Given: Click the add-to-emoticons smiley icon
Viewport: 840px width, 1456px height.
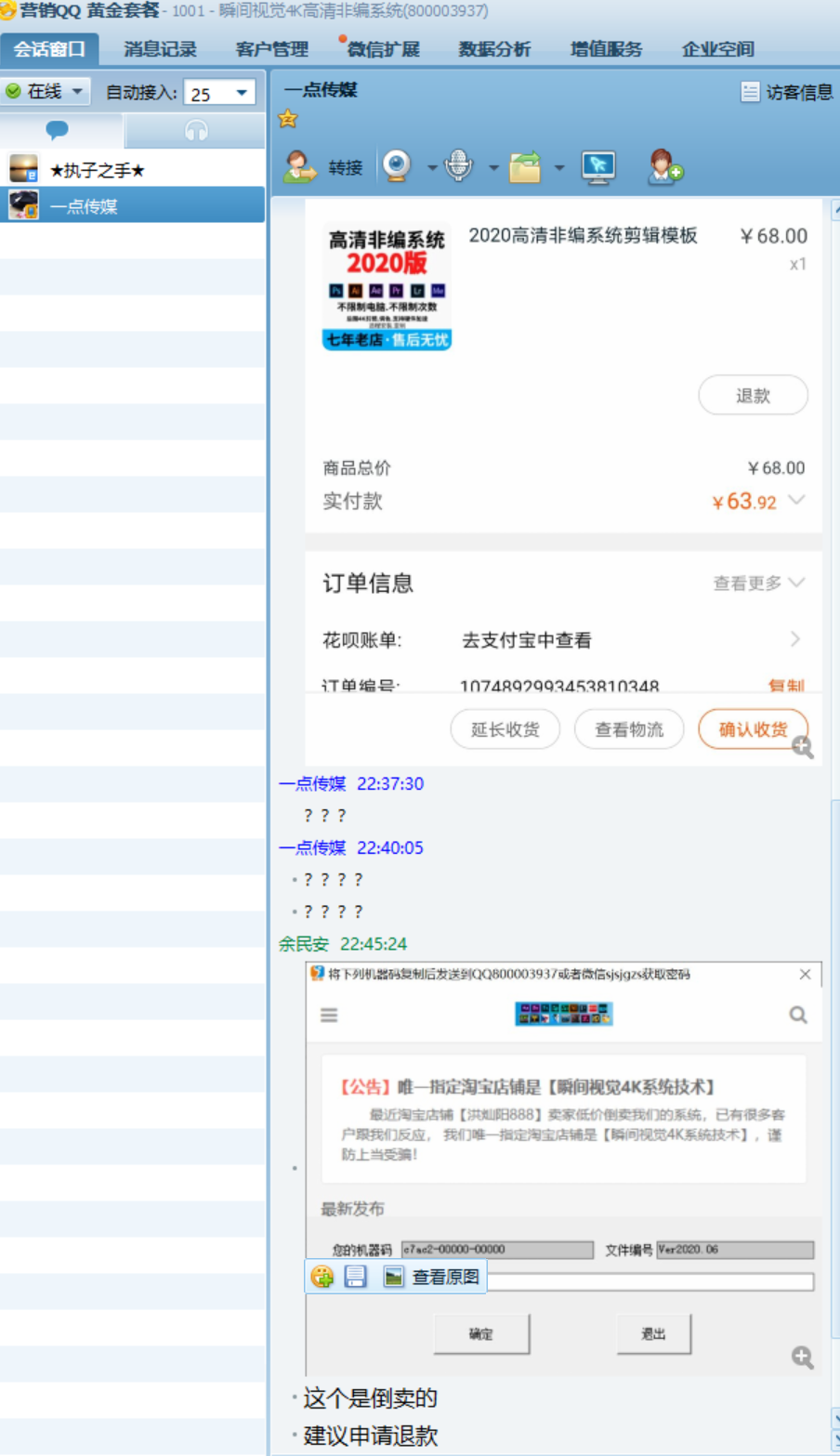Looking at the screenshot, I should coord(322,1277).
